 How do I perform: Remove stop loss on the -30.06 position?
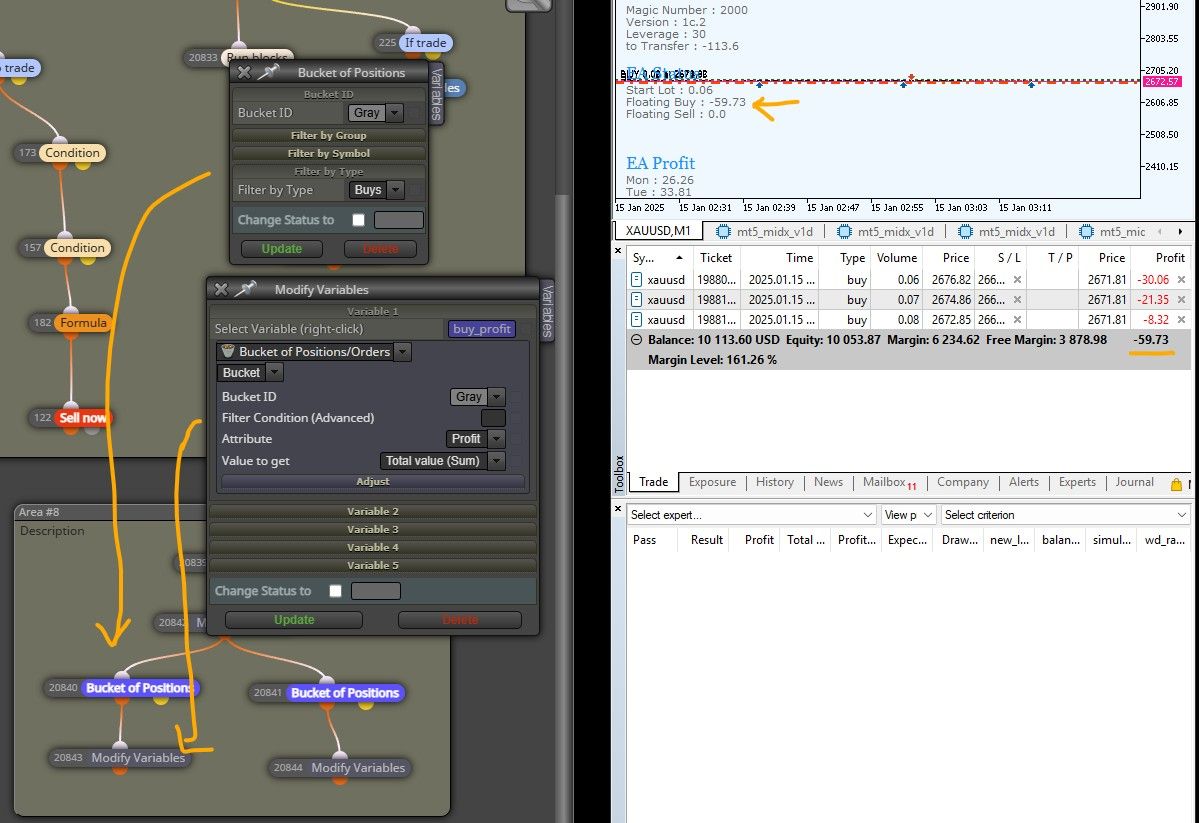(x=1017, y=280)
